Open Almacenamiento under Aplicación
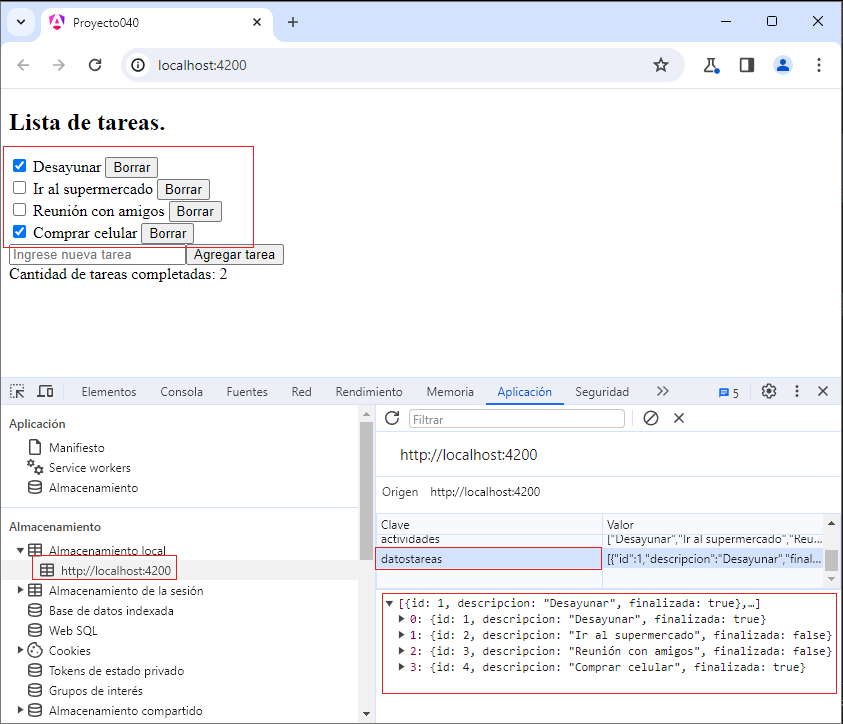The width and height of the screenshot is (843, 724). [94, 488]
